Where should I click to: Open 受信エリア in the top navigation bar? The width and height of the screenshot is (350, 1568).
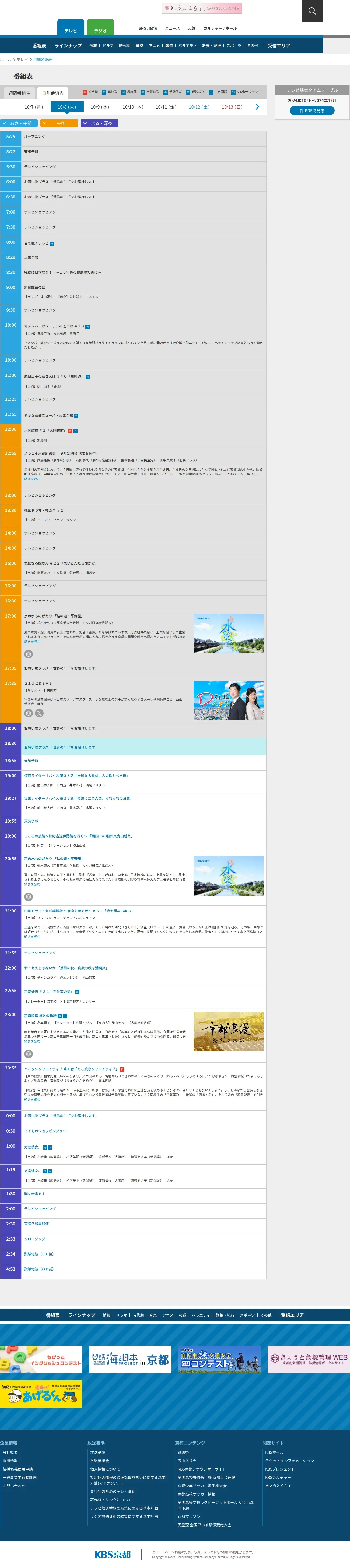pos(279,46)
